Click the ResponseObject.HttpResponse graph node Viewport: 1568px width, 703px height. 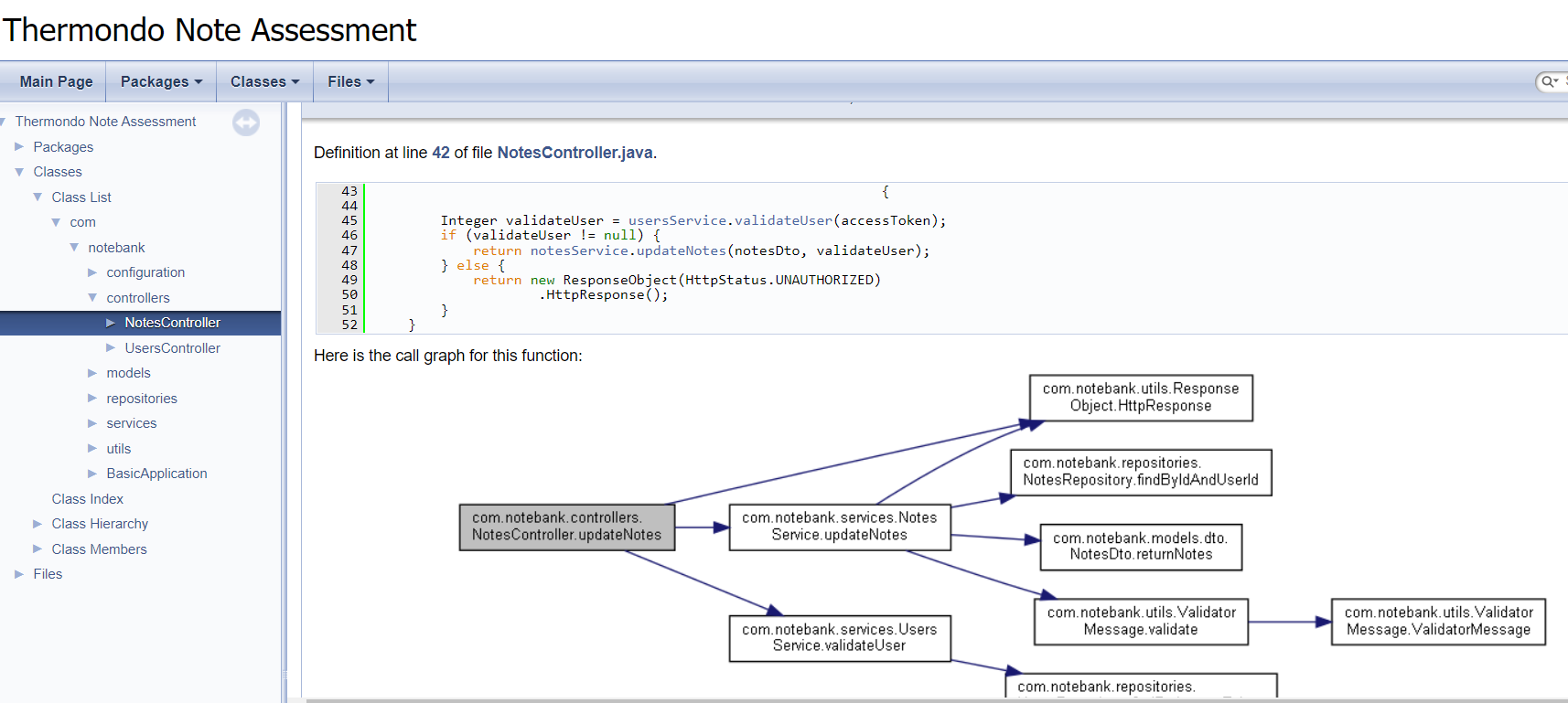click(1141, 398)
